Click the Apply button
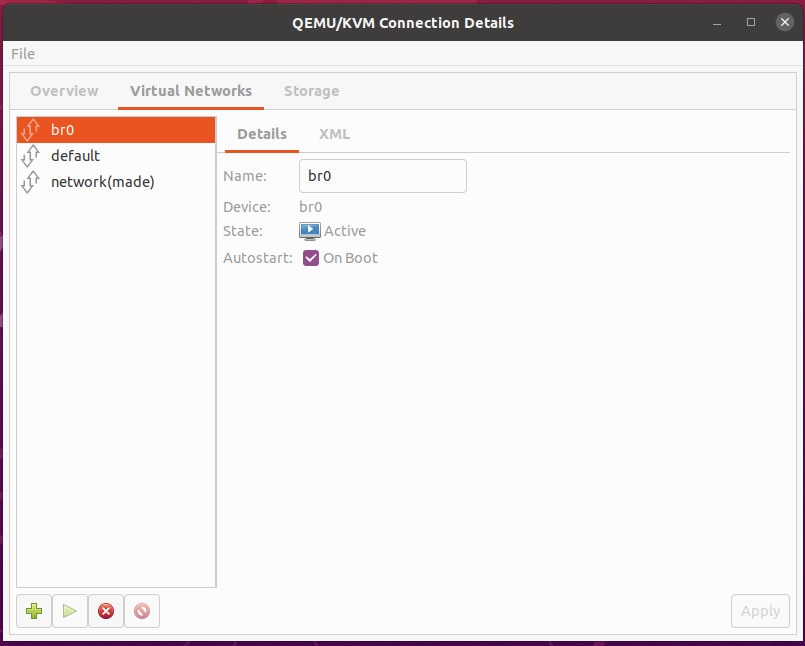Screen dimensions: 805x646 pyautogui.click(x=760, y=611)
